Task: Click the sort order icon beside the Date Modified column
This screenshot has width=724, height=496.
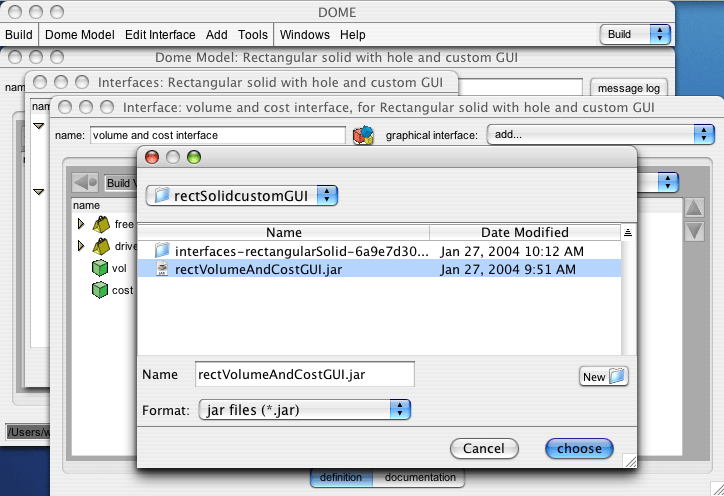Action: coord(627,232)
